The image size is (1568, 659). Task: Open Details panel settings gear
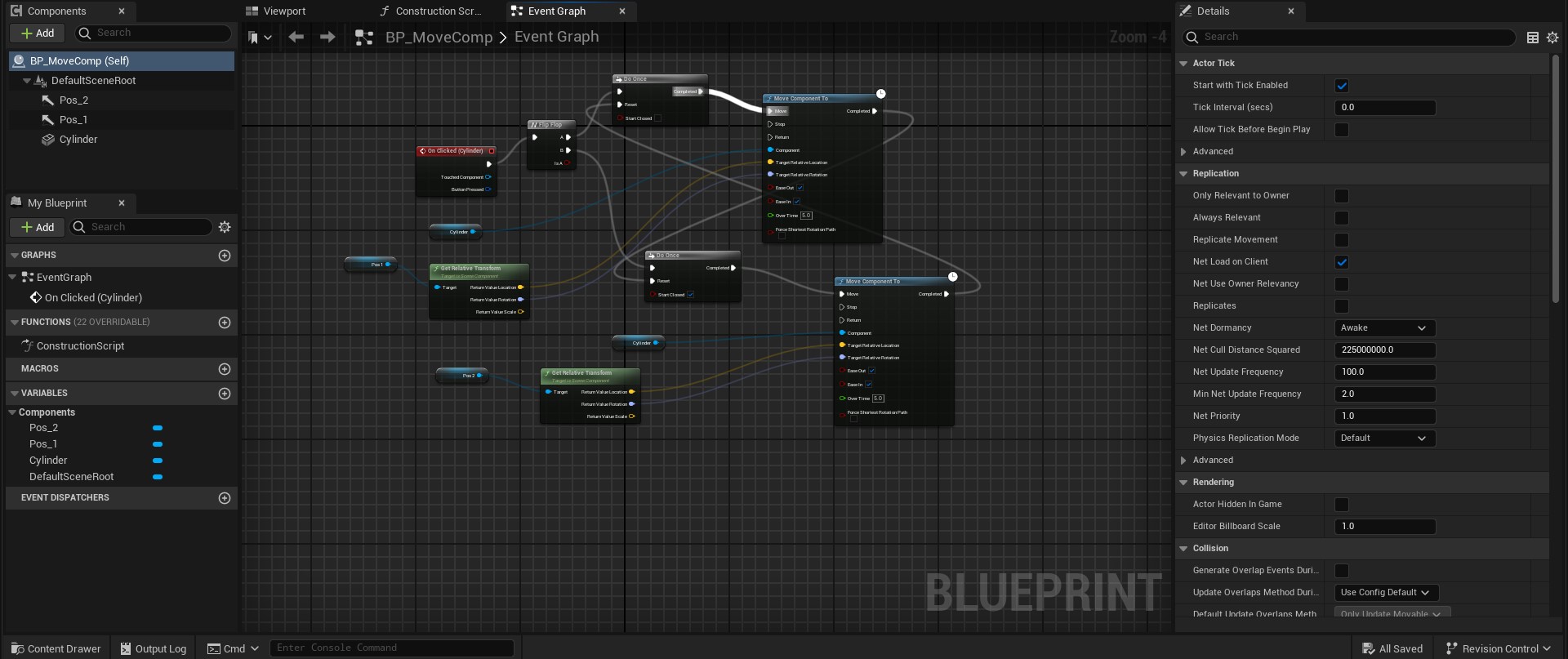1552,38
